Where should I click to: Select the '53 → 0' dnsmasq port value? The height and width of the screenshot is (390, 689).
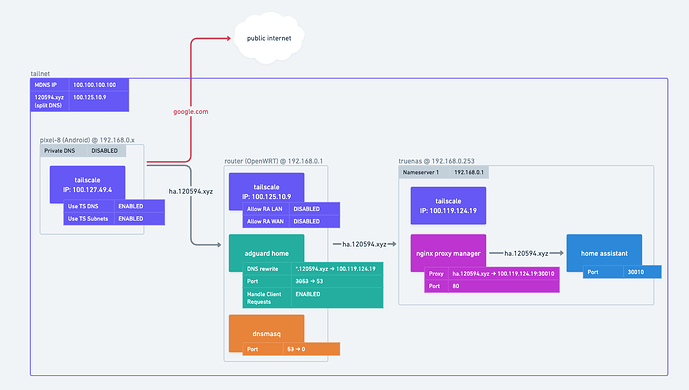(x=311, y=349)
